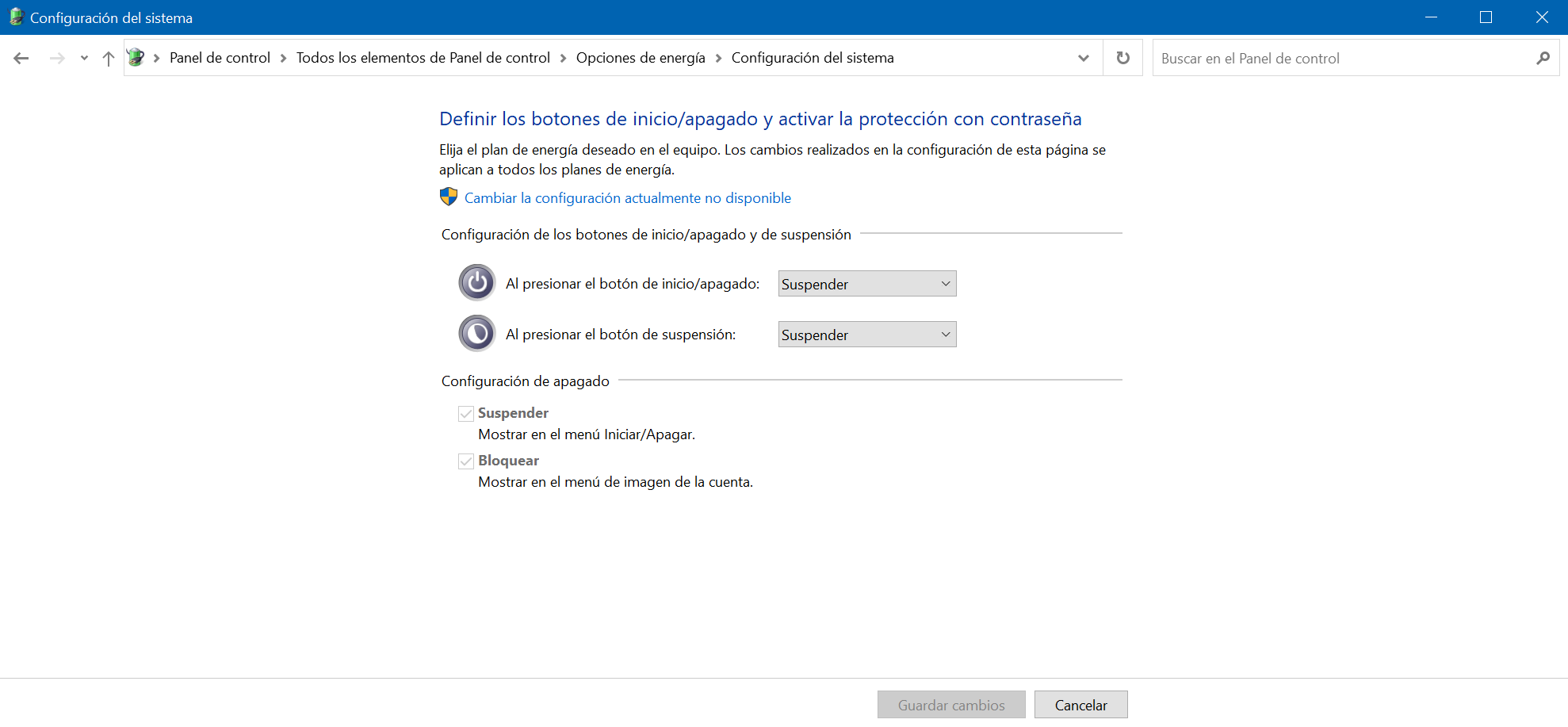1568x727 pixels.
Task: Open the power button action dropdown
Action: (x=866, y=284)
